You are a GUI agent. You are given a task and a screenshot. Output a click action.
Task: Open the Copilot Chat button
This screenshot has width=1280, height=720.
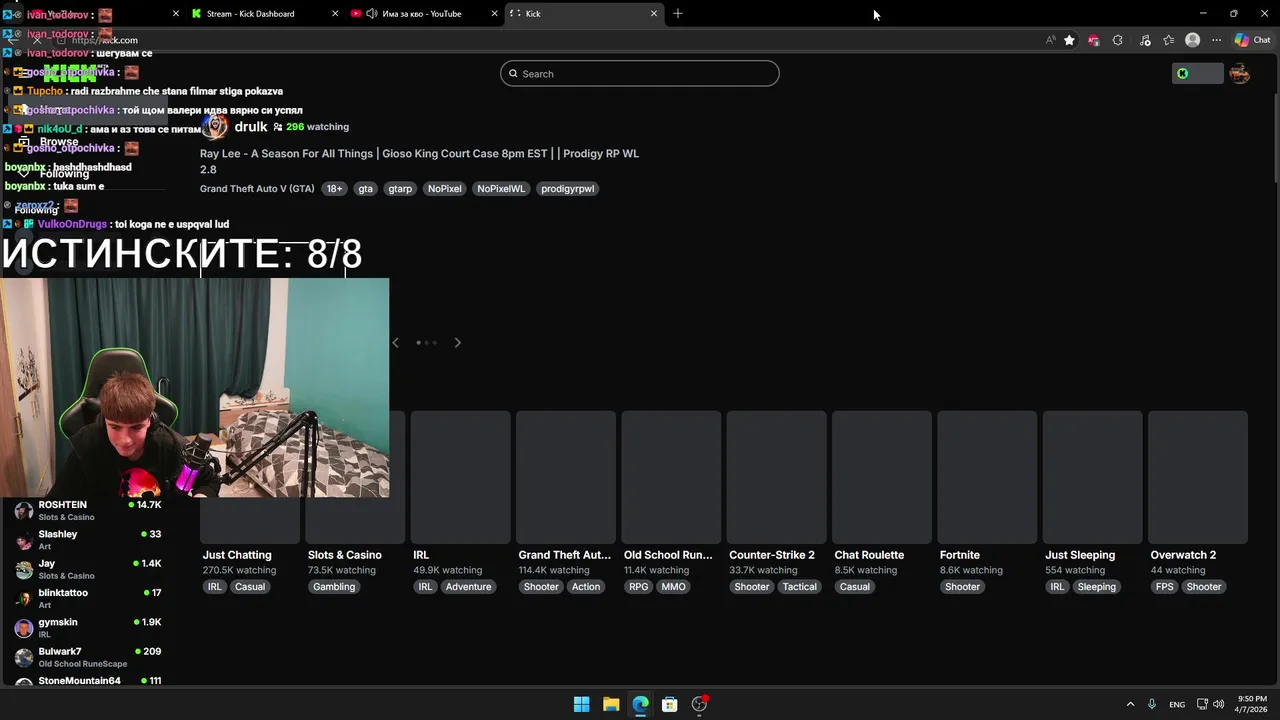(x=1252, y=40)
